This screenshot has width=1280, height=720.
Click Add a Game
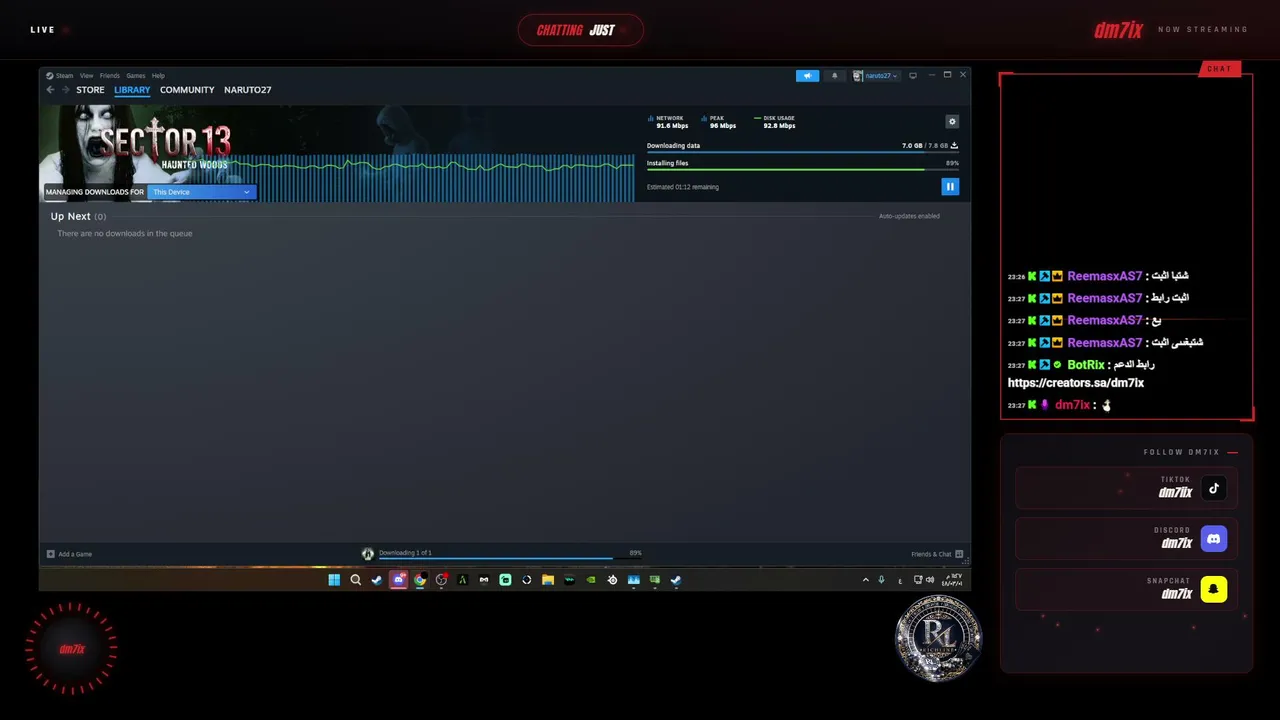point(70,554)
